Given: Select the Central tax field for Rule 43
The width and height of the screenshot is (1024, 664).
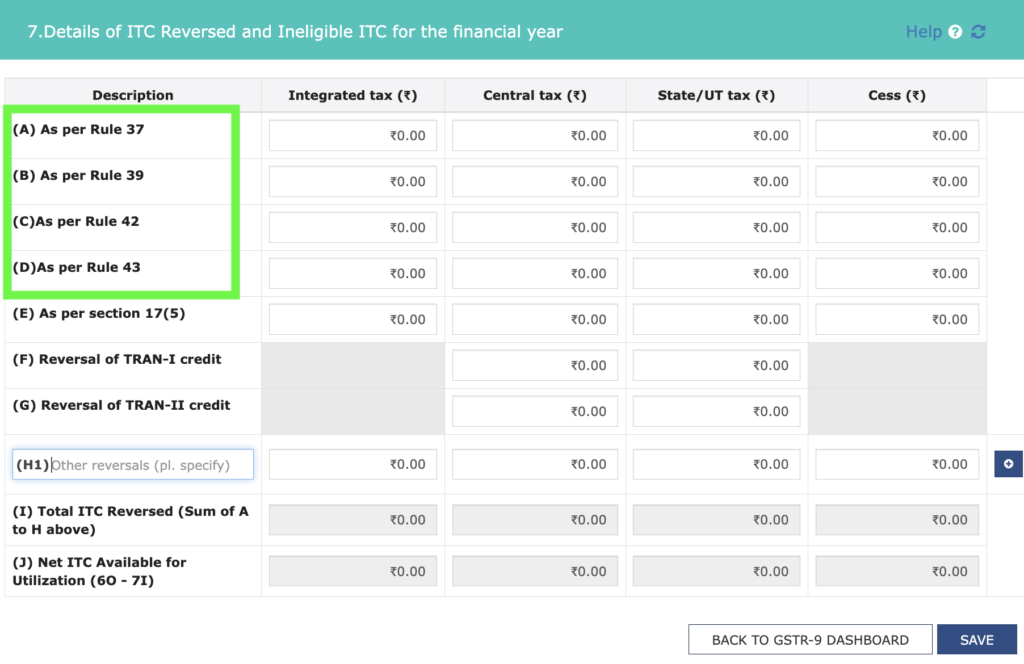Looking at the screenshot, I should click(534, 273).
